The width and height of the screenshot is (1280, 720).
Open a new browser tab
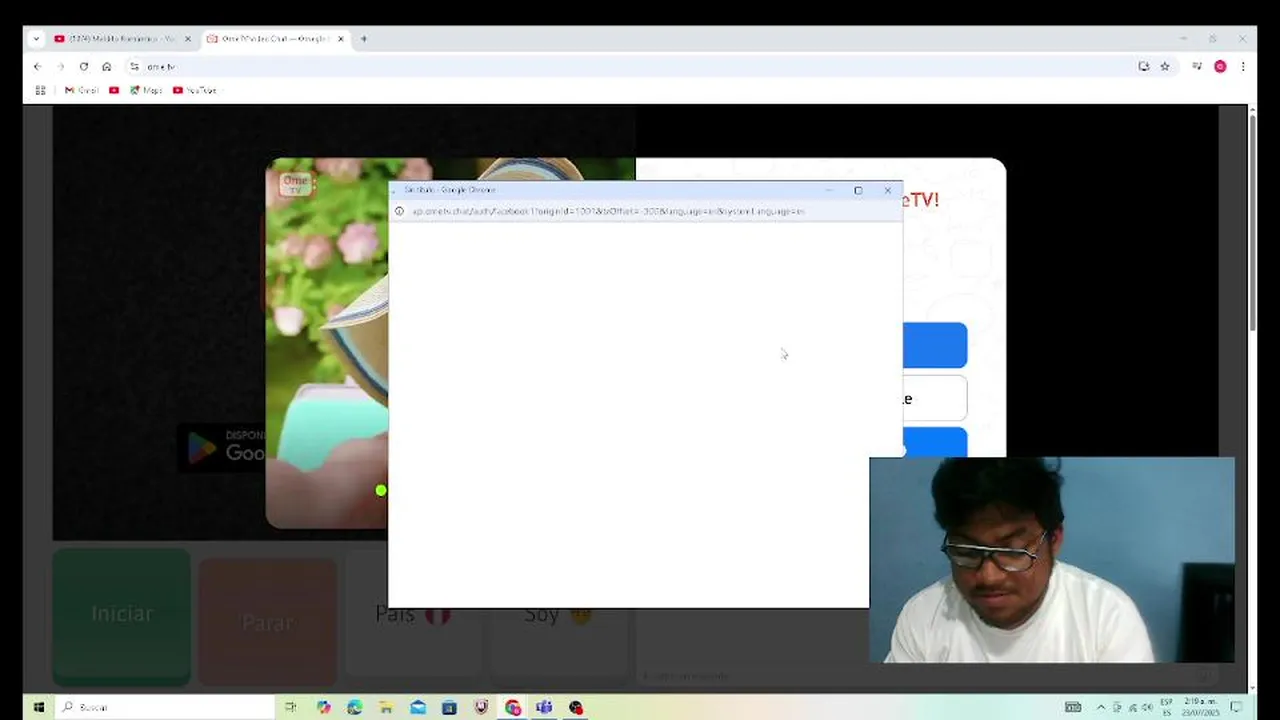pos(364,39)
